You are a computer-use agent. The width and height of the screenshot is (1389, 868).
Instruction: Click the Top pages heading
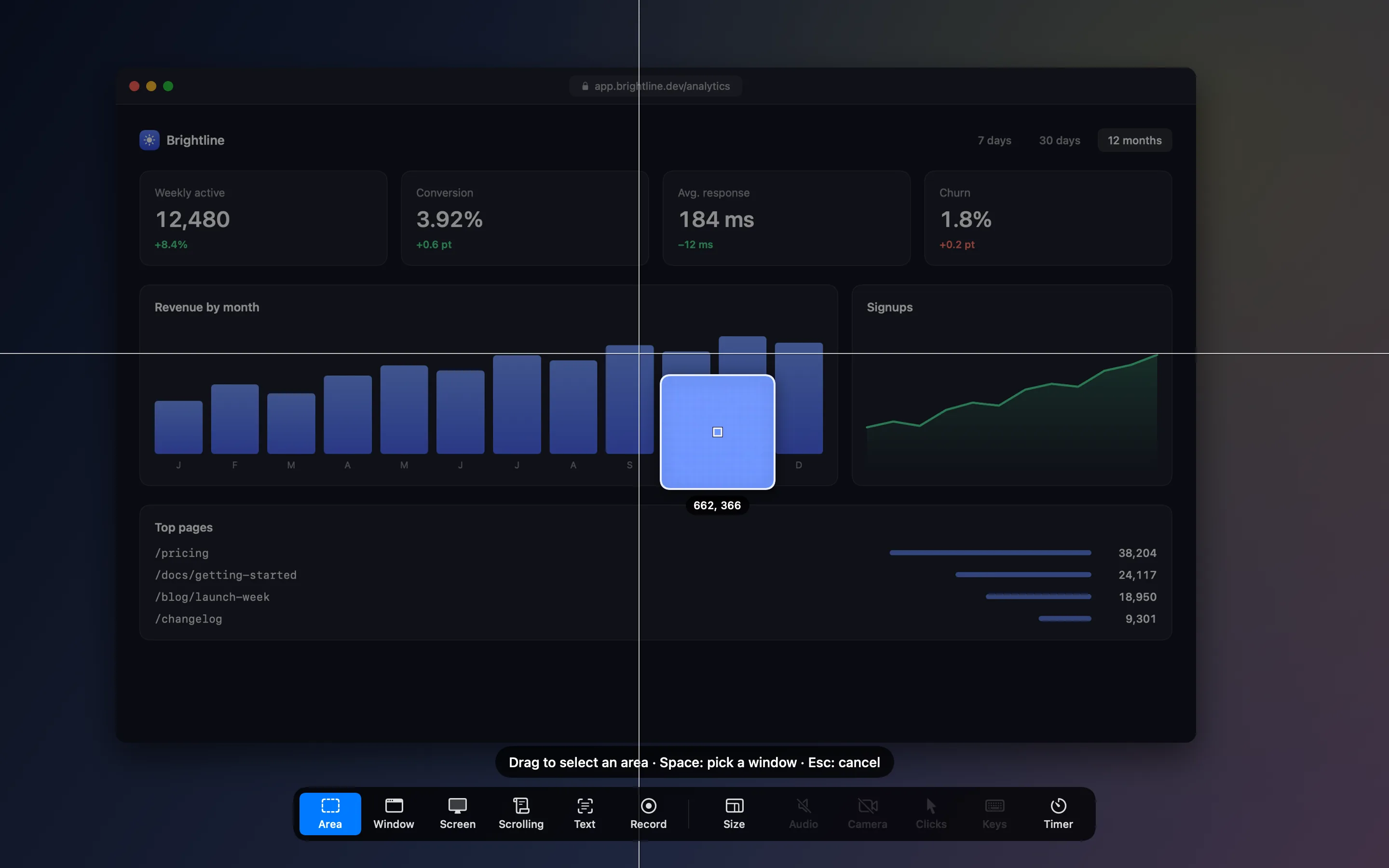(184, 527)
